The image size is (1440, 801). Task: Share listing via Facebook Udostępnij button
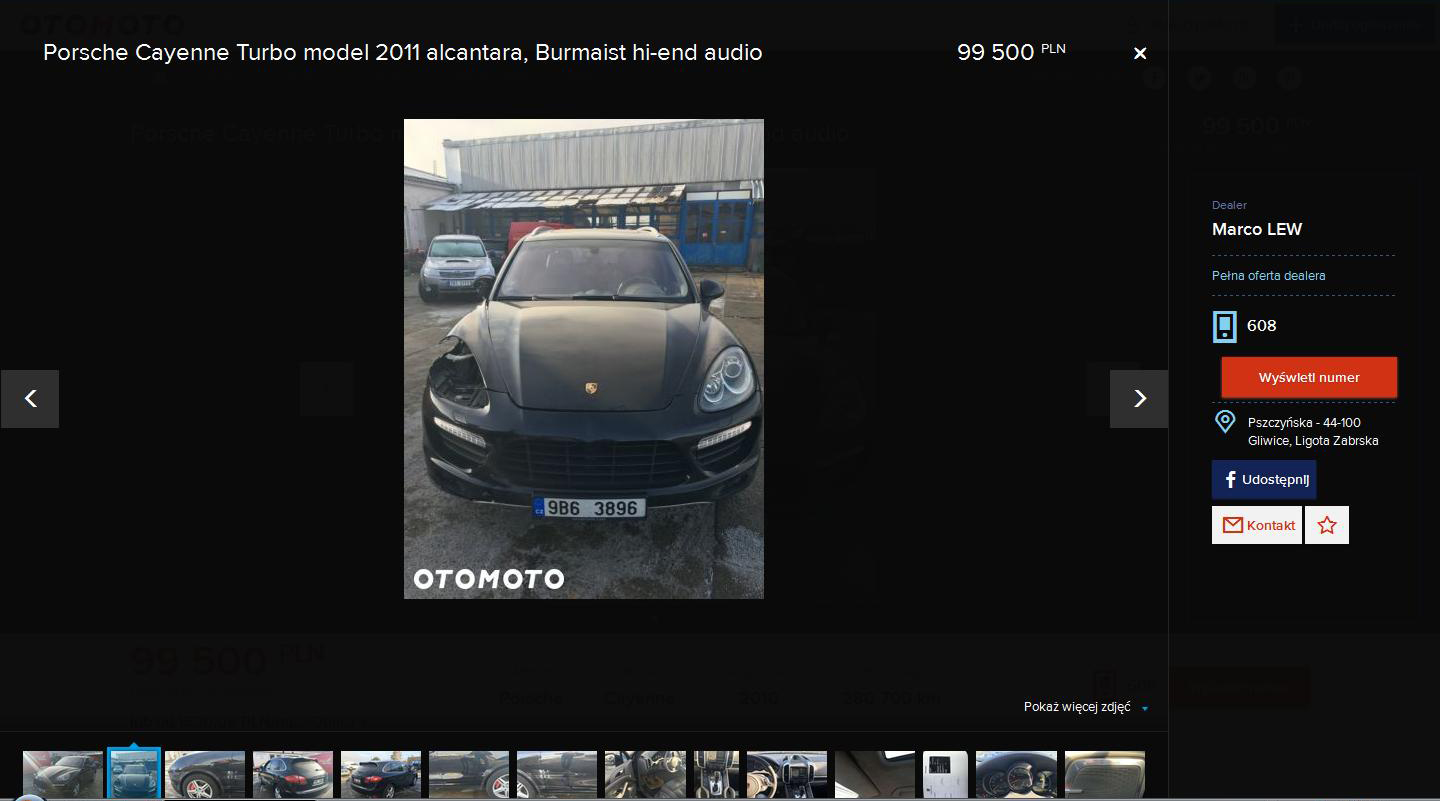pos(1264,480)
